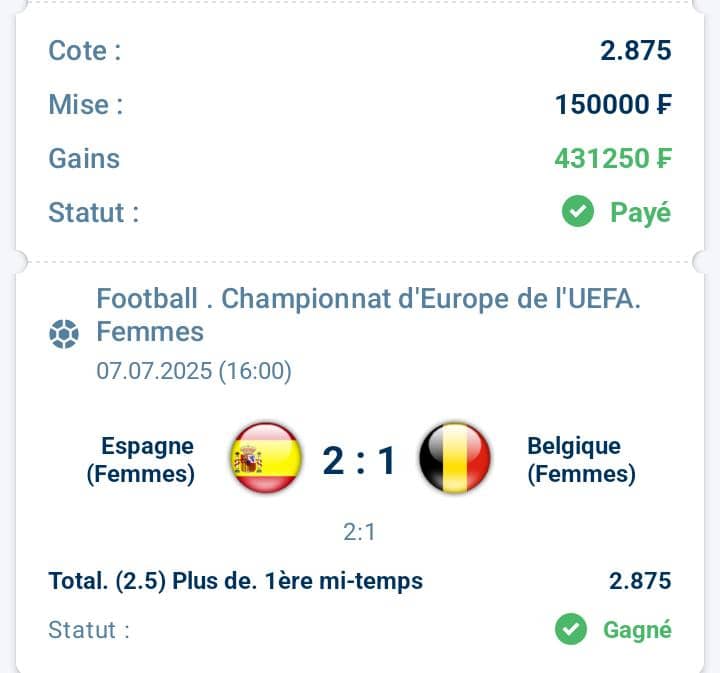Screen dimensions: 720x673
Task: Click the green Payé checkmark icon
Action: click(578, 212)
